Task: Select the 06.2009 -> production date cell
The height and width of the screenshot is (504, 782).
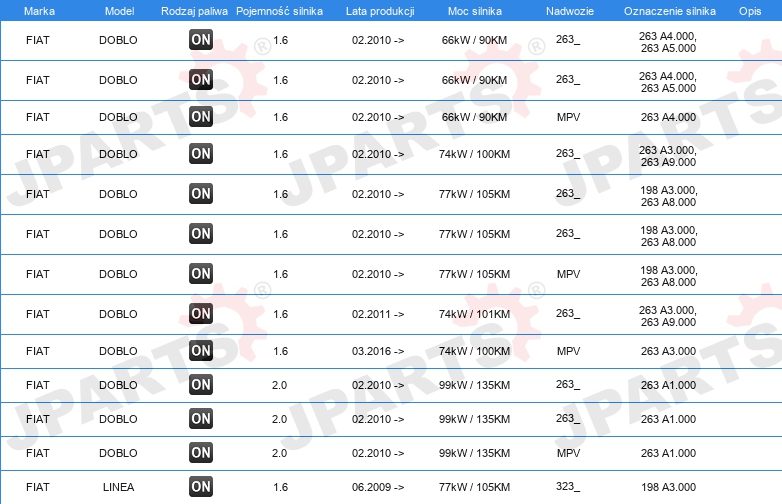Action: (378, 487)
